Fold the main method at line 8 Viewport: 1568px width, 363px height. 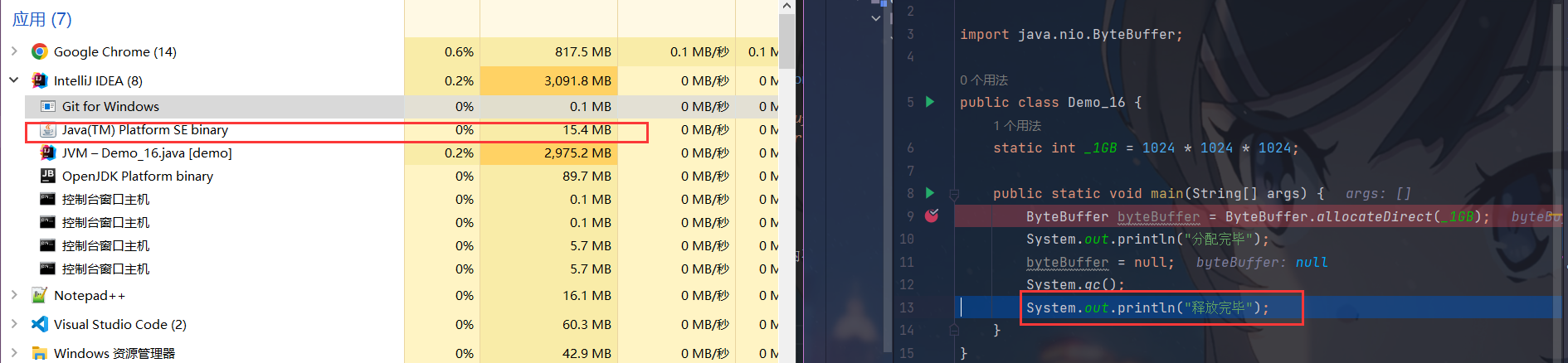tap(954, 195)
